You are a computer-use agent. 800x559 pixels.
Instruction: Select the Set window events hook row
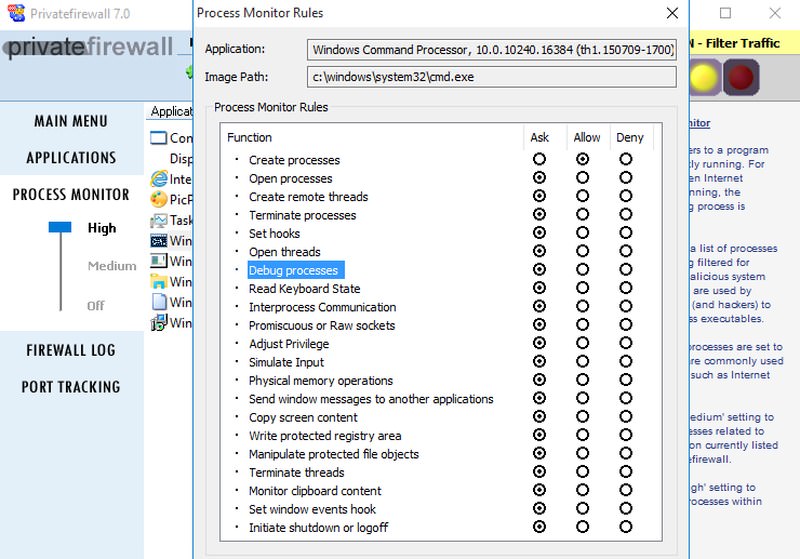point(312,509)
